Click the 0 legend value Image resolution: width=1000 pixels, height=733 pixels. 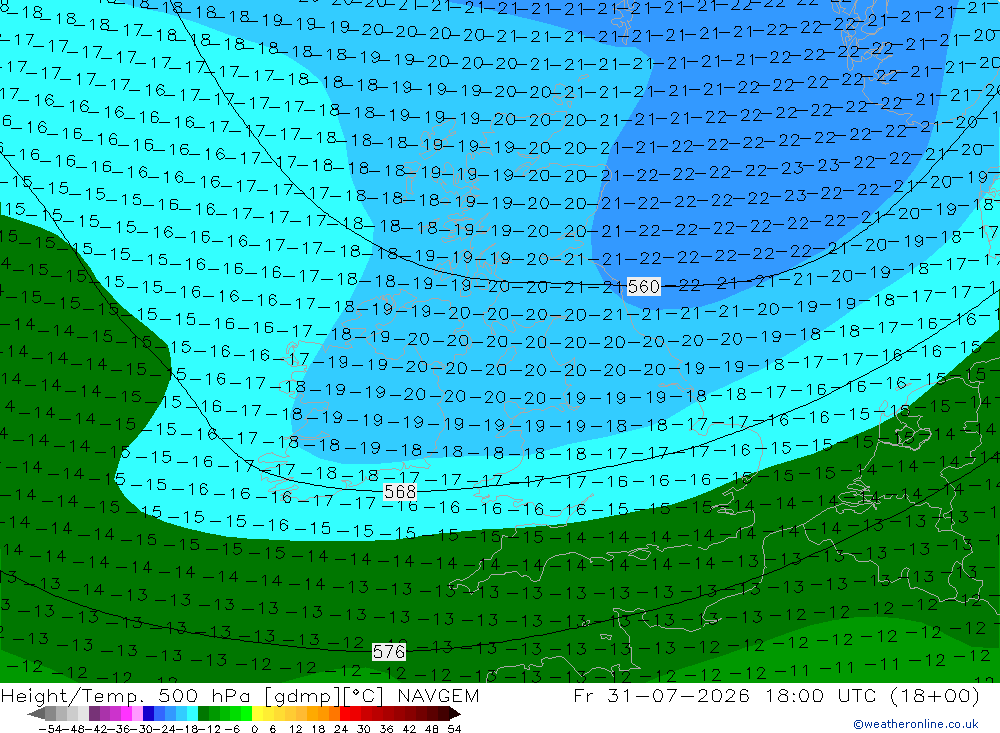pos(254,729)
